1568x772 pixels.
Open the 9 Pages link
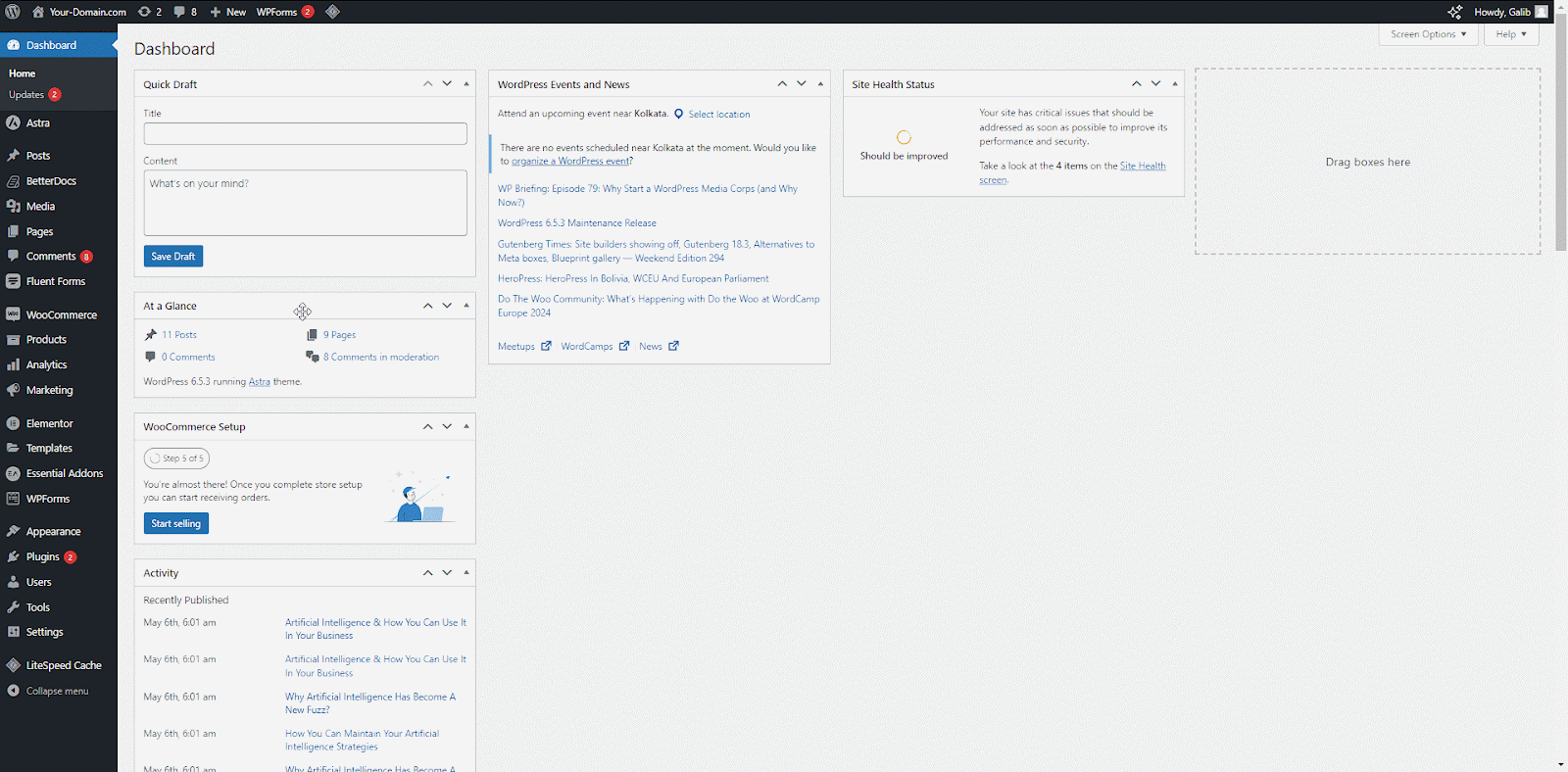[339, 335]
